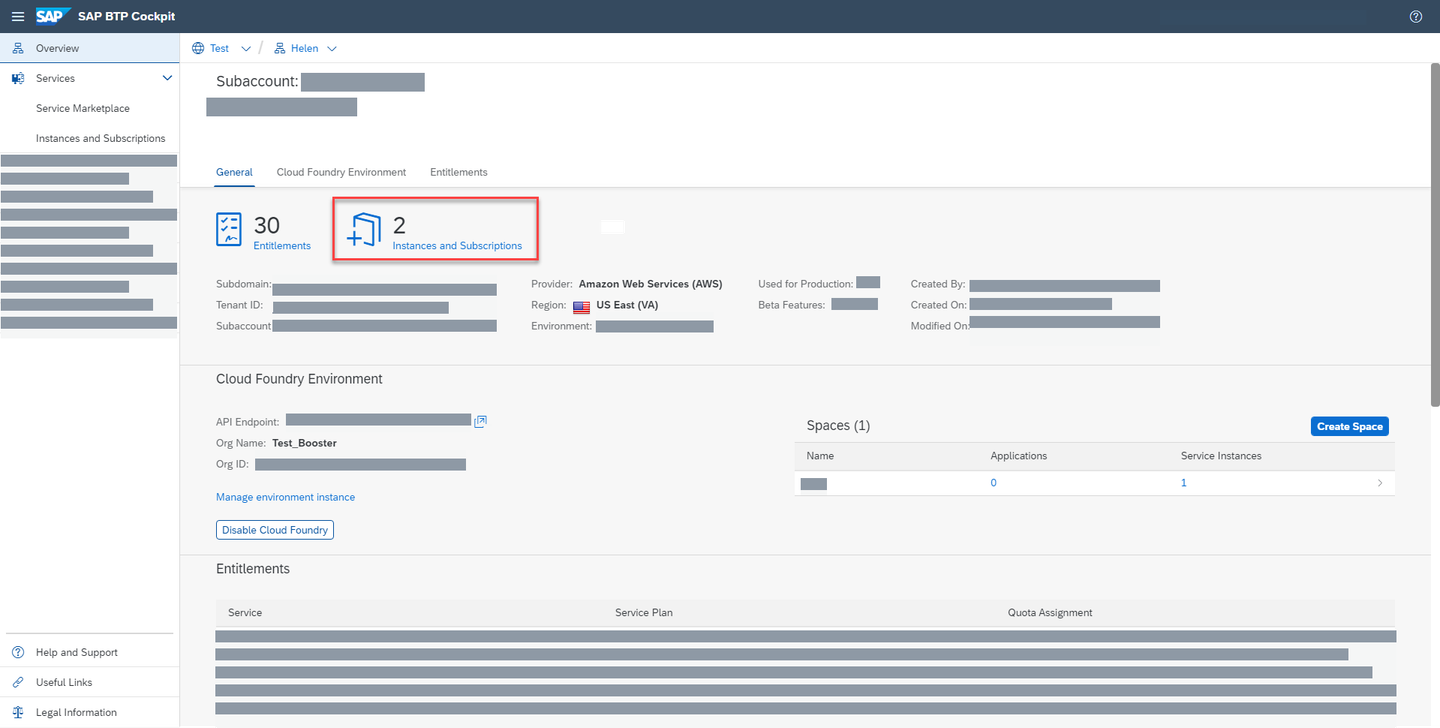Click the Disable Cloud Foundry button

pos(275,530)
